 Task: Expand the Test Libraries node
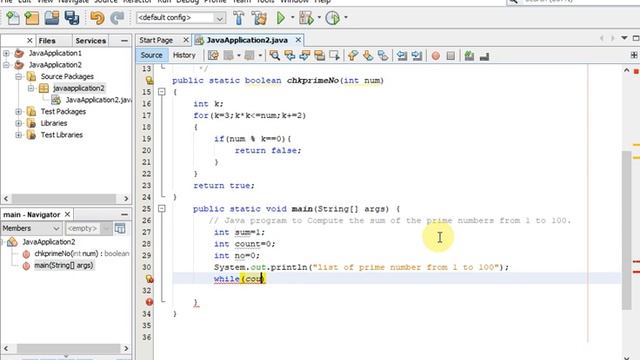tap(18, 135)
